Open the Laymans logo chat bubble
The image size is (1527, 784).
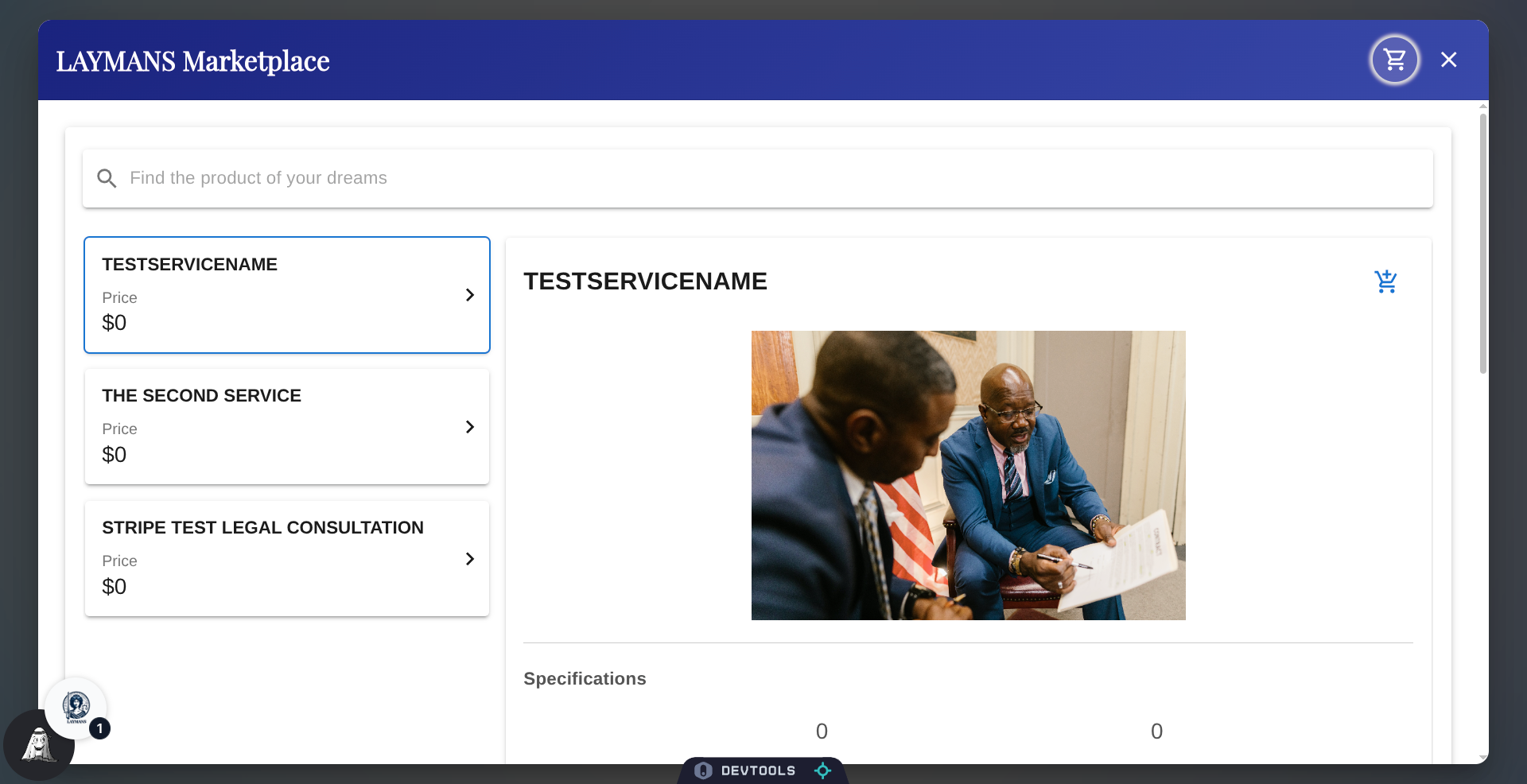click(76, 706)
